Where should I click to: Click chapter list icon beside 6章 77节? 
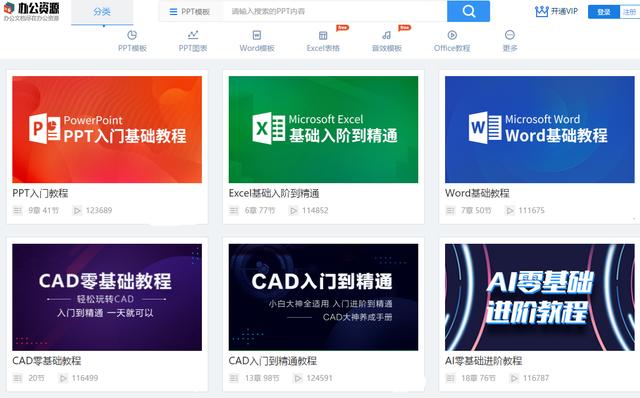pos(234,211)
